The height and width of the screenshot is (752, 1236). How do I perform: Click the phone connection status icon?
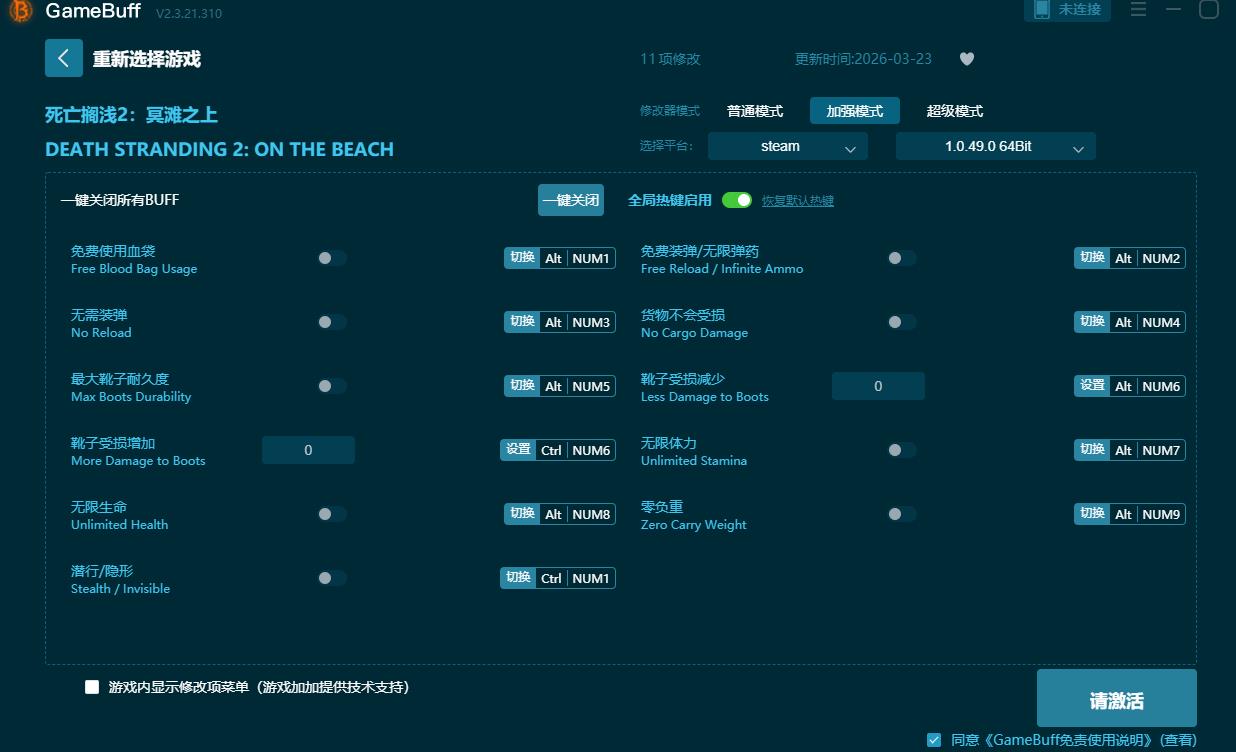(x=1042, y=9)
